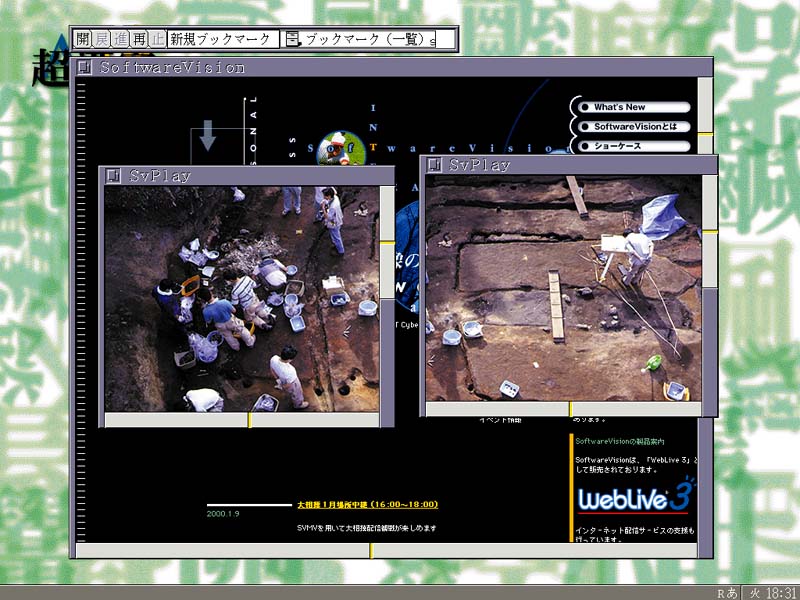Click the SoftwareVision window title icon
The height and width of the screenshot is (600, 800).
coord(84,67)
